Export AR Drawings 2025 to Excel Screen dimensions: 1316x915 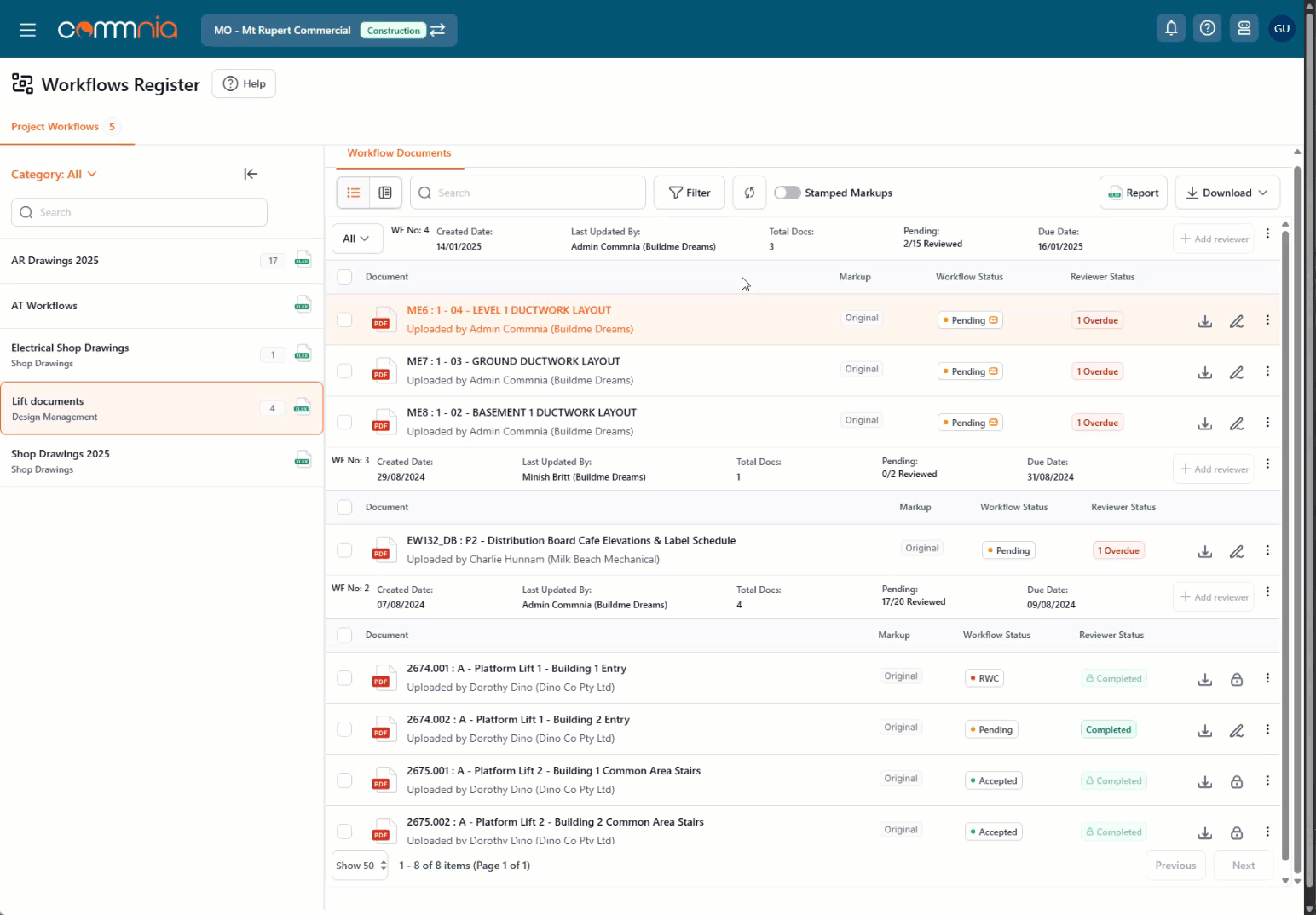click(303, 260)
